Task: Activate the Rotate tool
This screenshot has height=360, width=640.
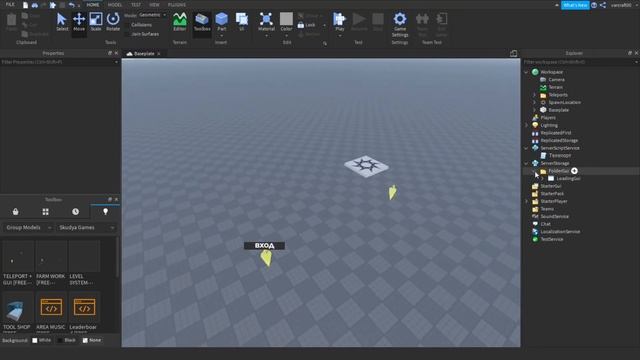Action: [113, 22]
